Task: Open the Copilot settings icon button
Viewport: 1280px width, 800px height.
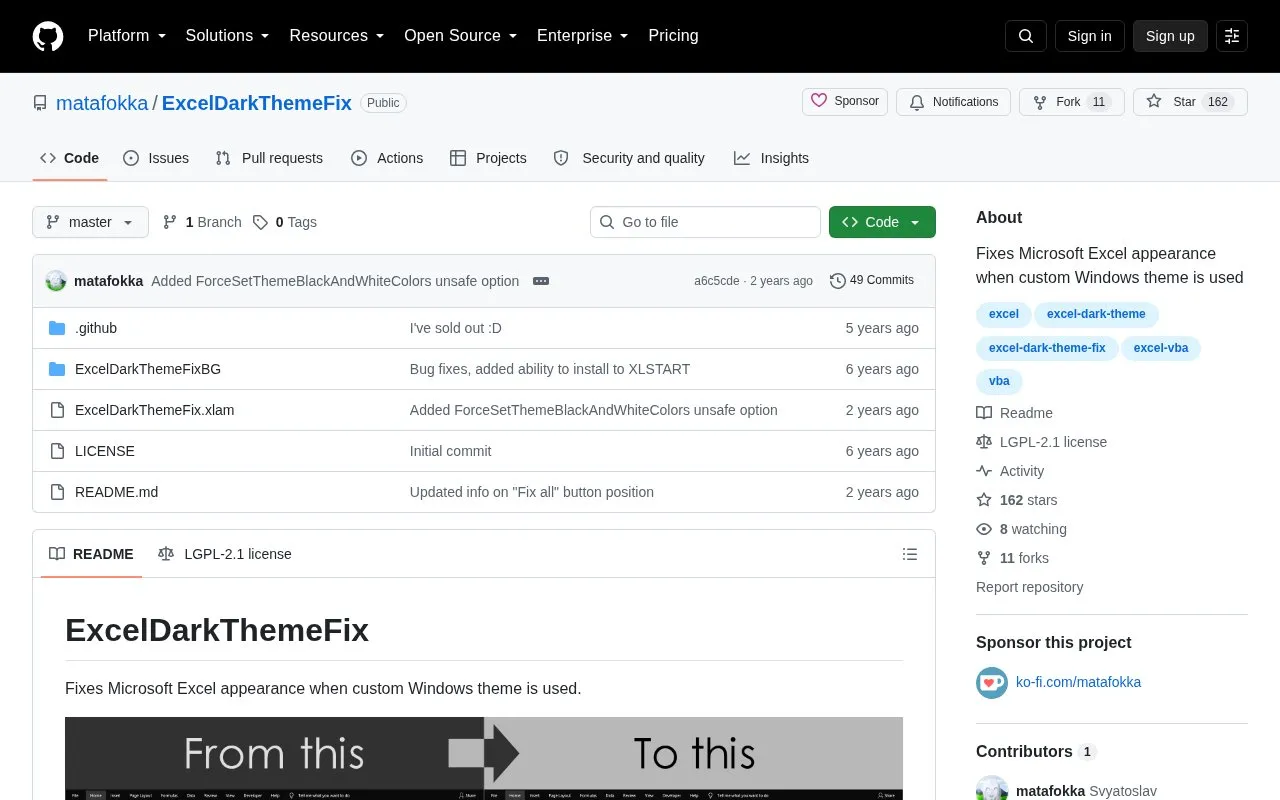Action: pyautogui.click(x=1232, y=36)
